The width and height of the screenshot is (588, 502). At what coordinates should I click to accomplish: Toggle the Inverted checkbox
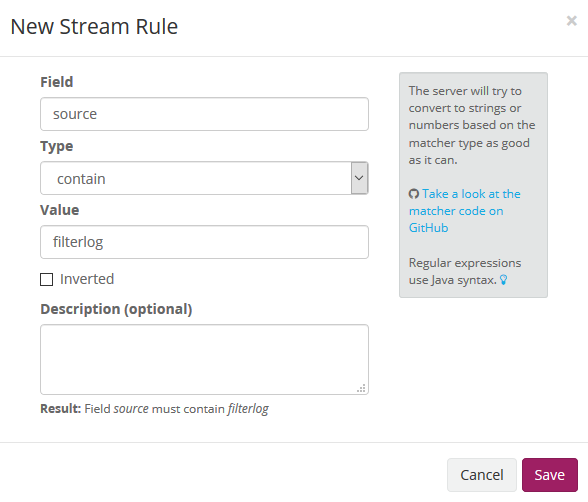pos(46,279)
